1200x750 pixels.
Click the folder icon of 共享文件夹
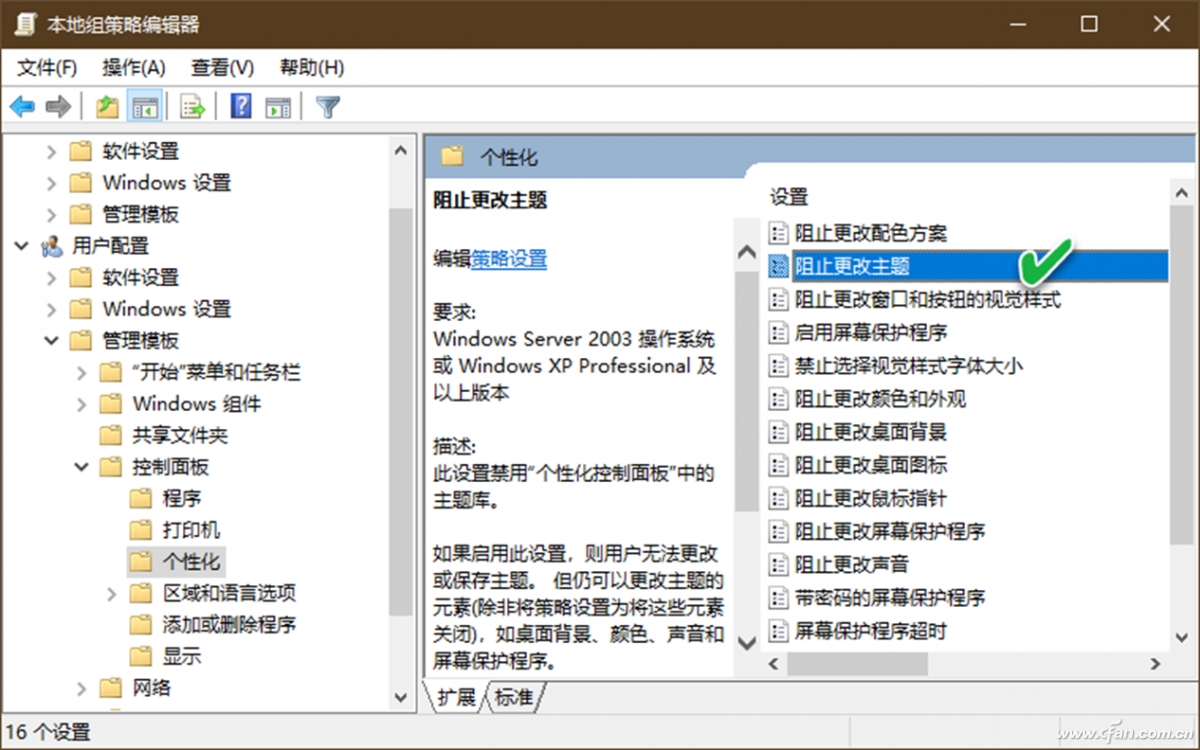coord(111,435)
